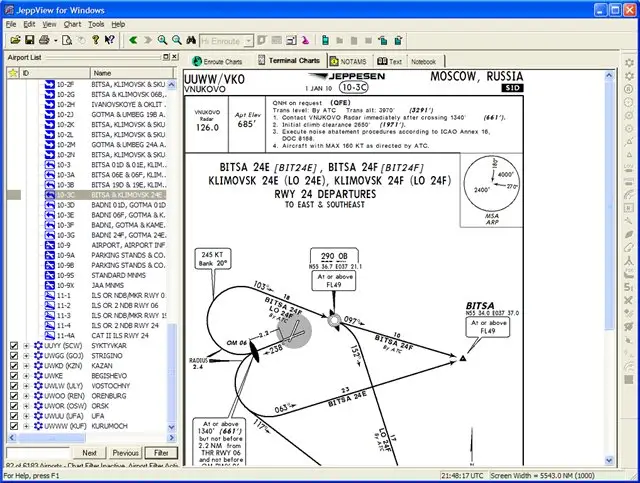Click the Open folder toolbar icon
The image size is (640, 483).
[x=15, y=40]
